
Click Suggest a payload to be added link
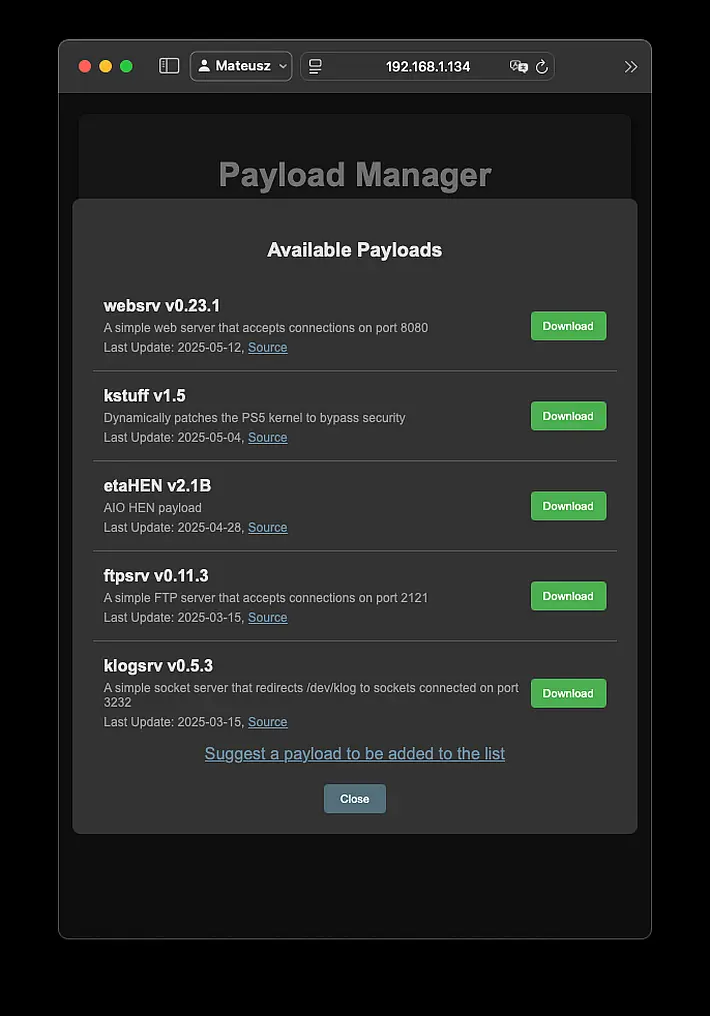[354, 754]
